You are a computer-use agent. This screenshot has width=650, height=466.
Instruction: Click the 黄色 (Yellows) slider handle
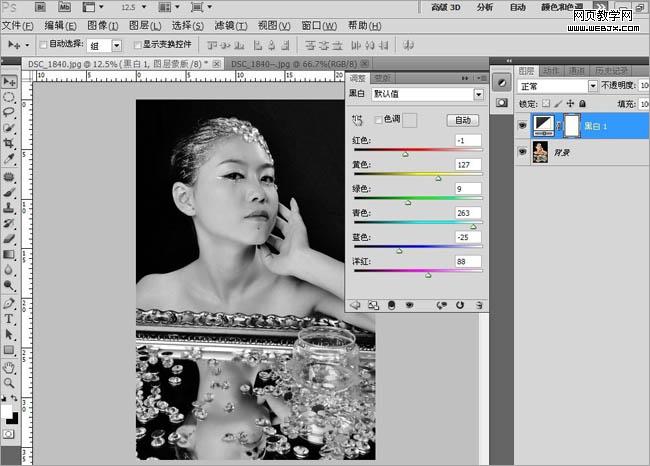[439, 179]
